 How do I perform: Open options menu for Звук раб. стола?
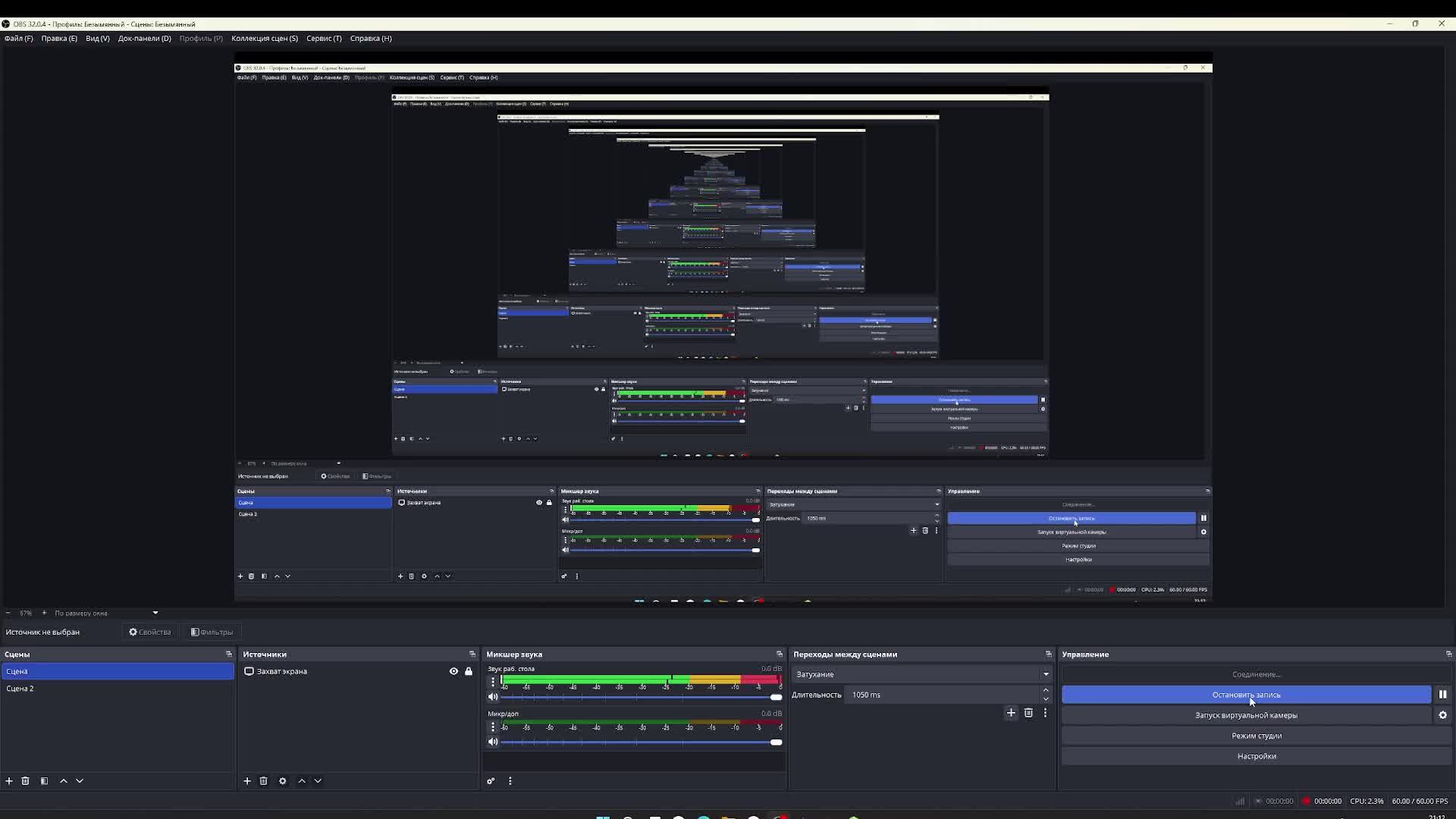(x=493, y=682)
